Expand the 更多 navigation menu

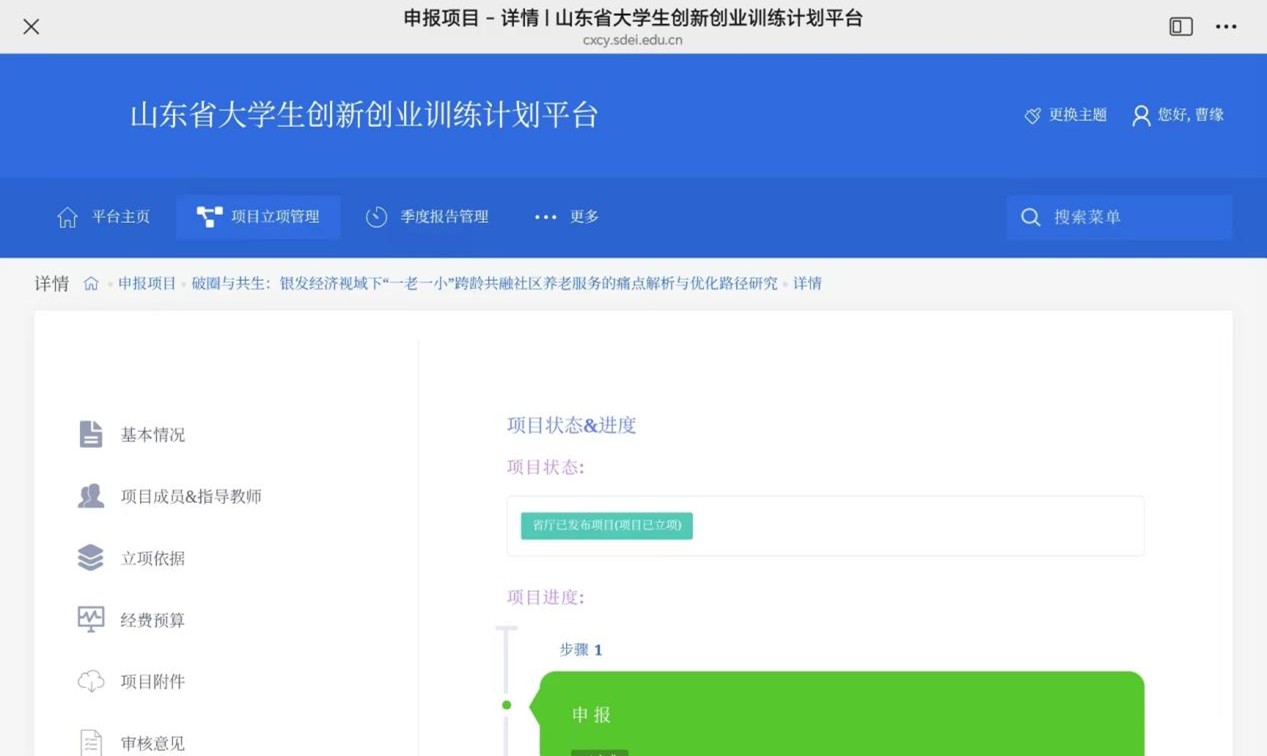coord(567,217)
